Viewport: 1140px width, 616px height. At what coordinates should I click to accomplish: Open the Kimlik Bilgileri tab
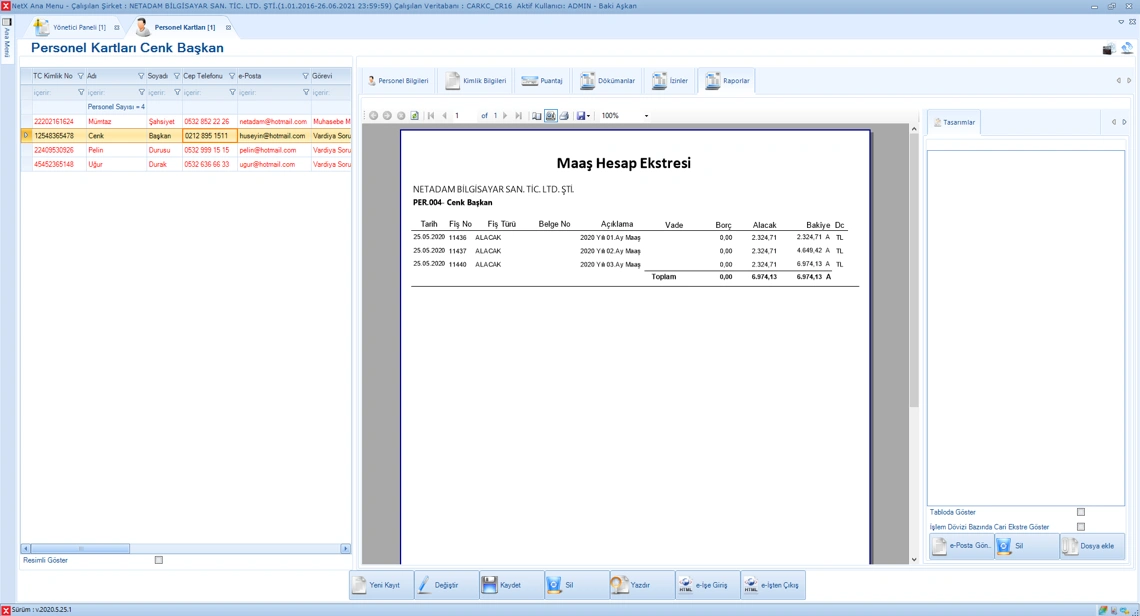[476, 81]
